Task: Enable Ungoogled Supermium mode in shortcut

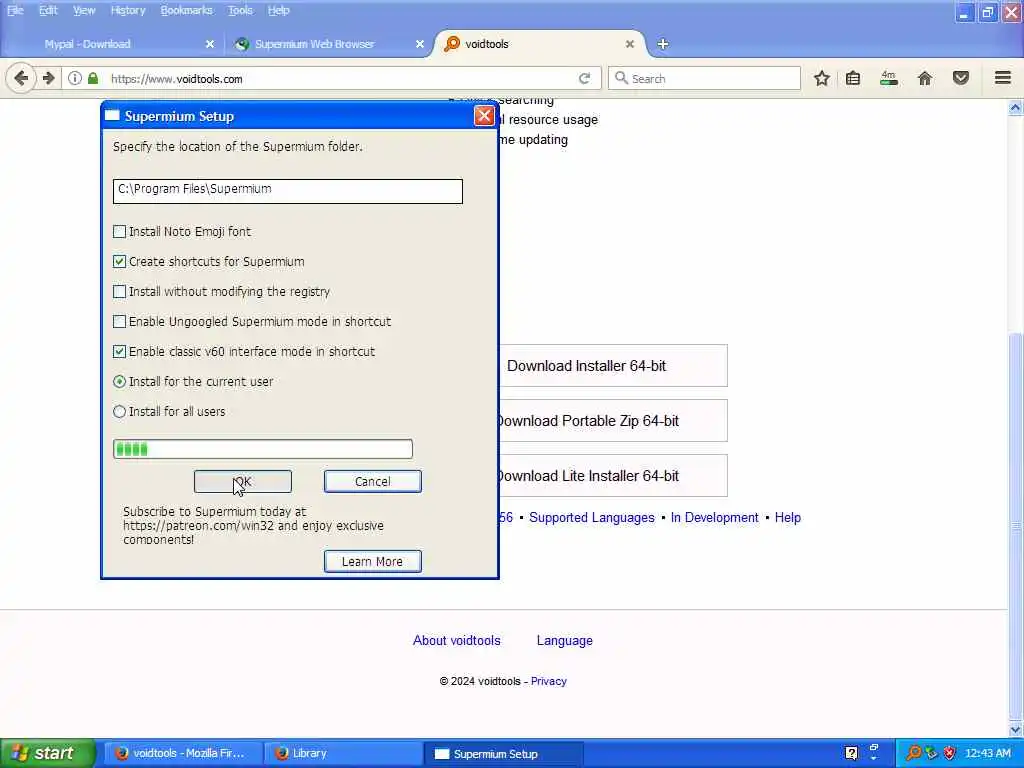Action: point(120,322)
